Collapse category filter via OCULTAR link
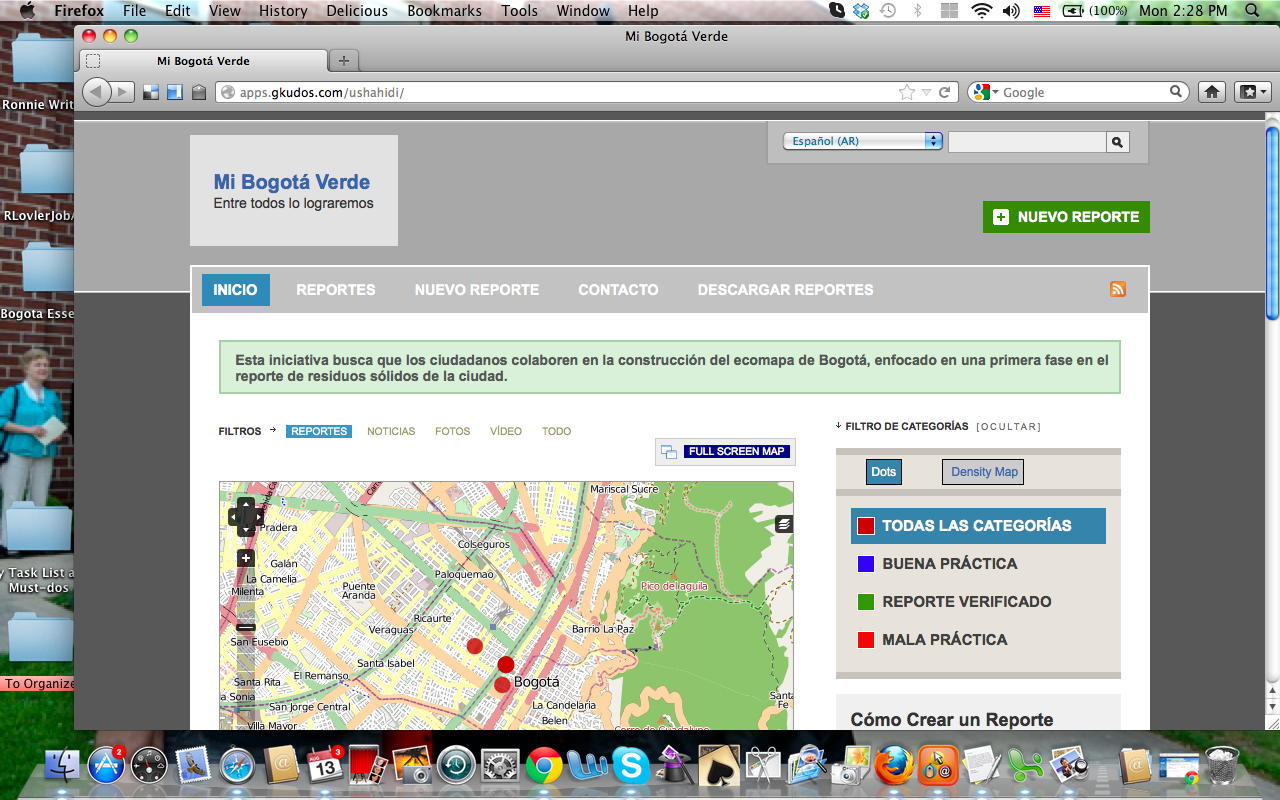This screenshot has height=800, width=1280. (x=1008, y=427)
